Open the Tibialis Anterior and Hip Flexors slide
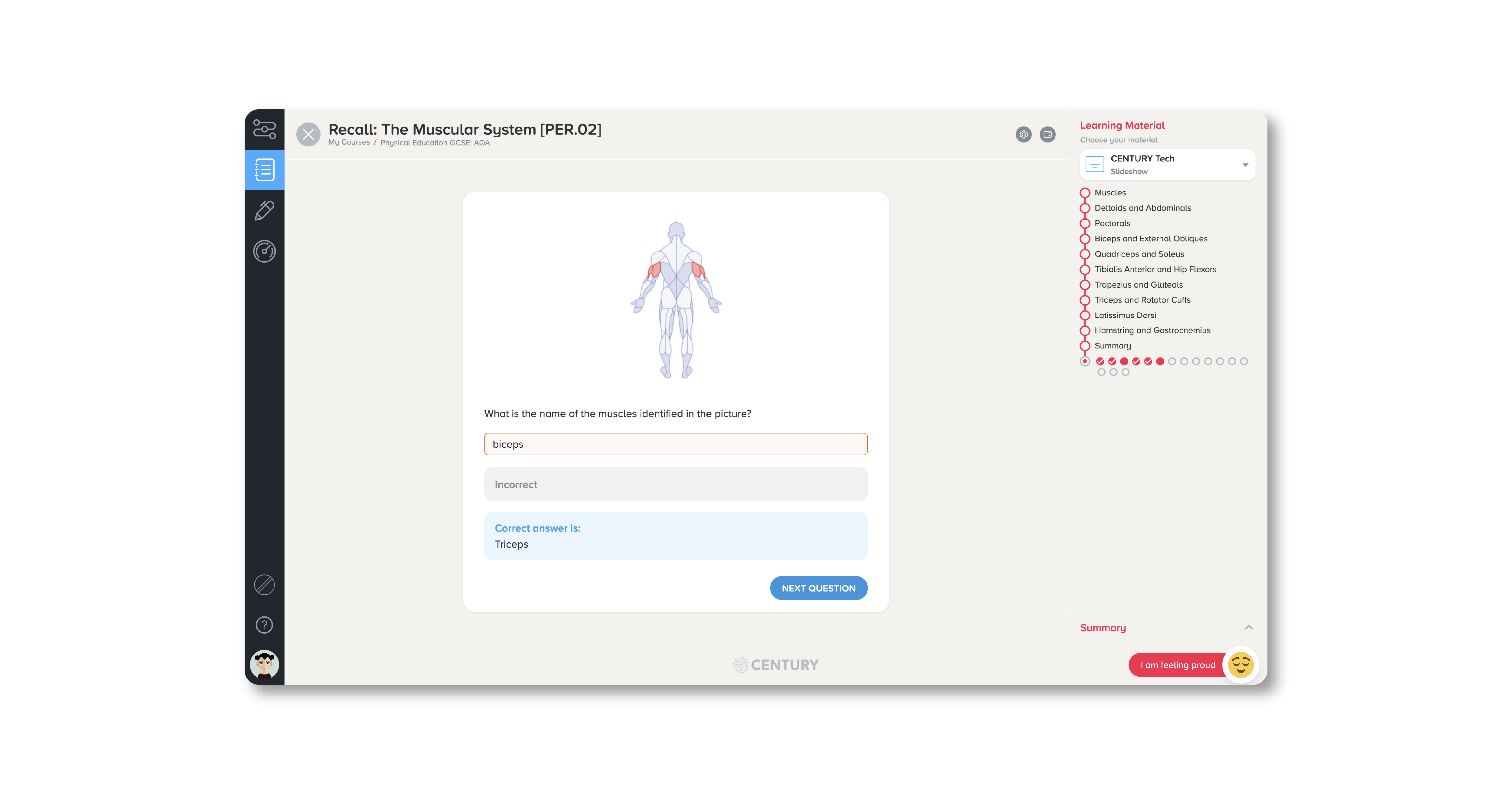This screenshot has height=794, width=1512. click(x=1155, y=269)
